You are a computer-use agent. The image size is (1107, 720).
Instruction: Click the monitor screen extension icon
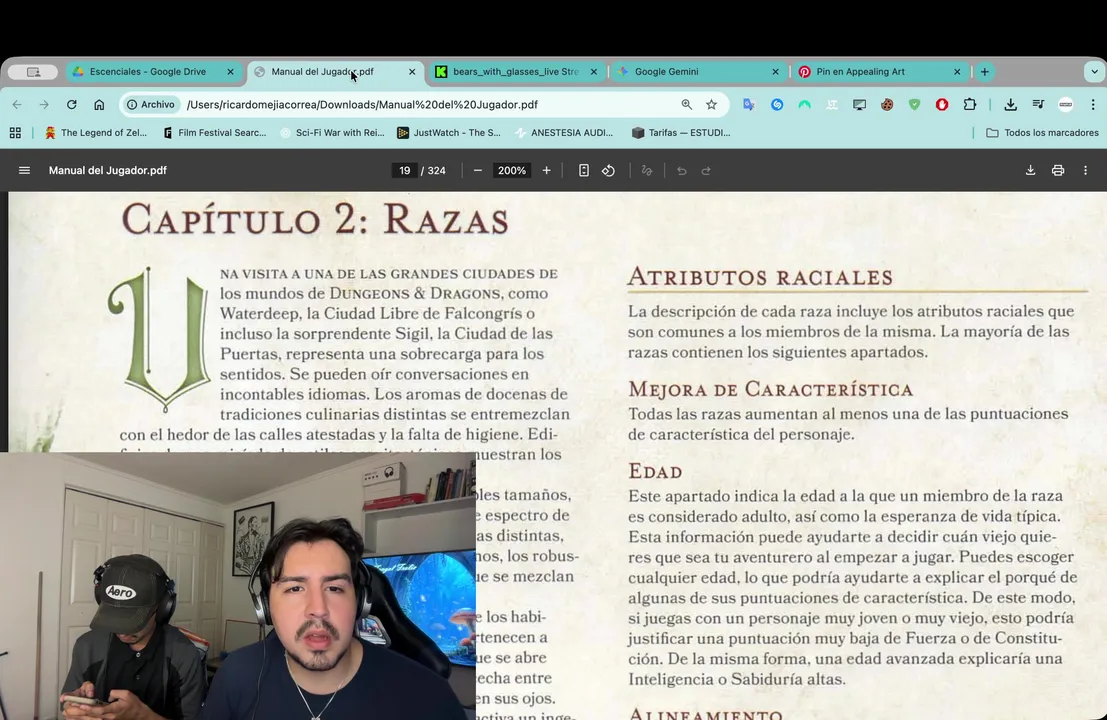(859, 104)
